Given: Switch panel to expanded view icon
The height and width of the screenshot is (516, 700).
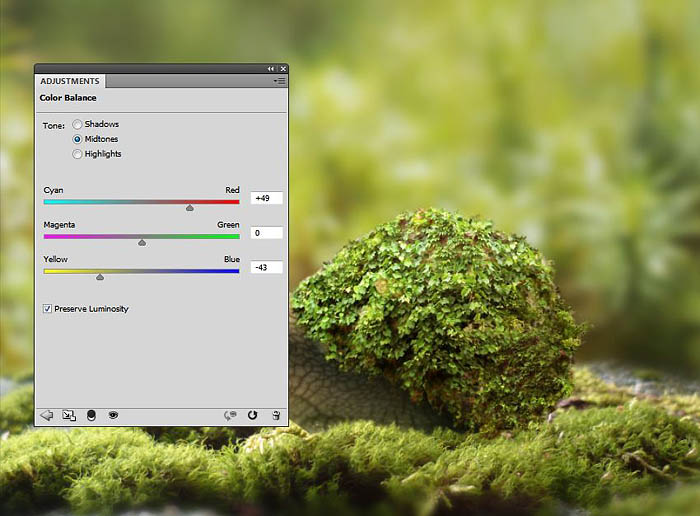Looking at the screenshot, I should (x=69, y=415).
